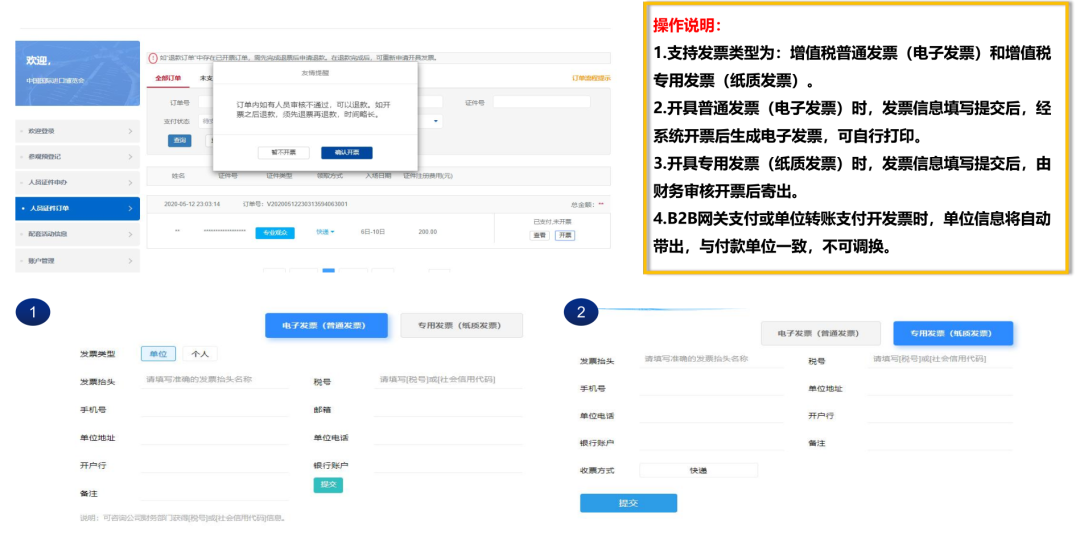The width and height of the screenshot is (1080, 533).
Task: Click the numbered circle 1 badge
Action: coord(33,313)
